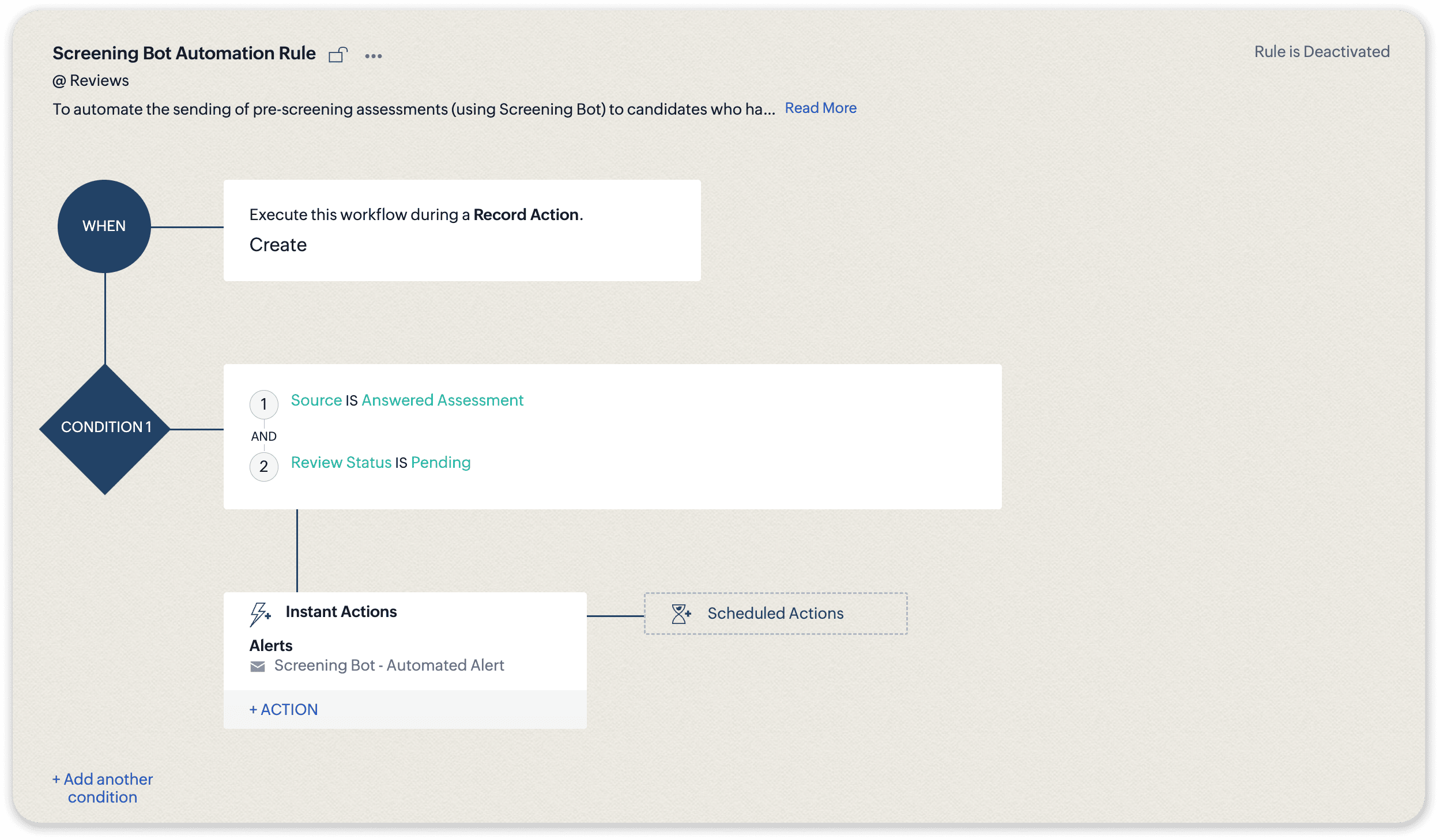The width and height of the screenshot is (1440, 840).
Task: Click + ACTION to add action
Action: point(284,709)
